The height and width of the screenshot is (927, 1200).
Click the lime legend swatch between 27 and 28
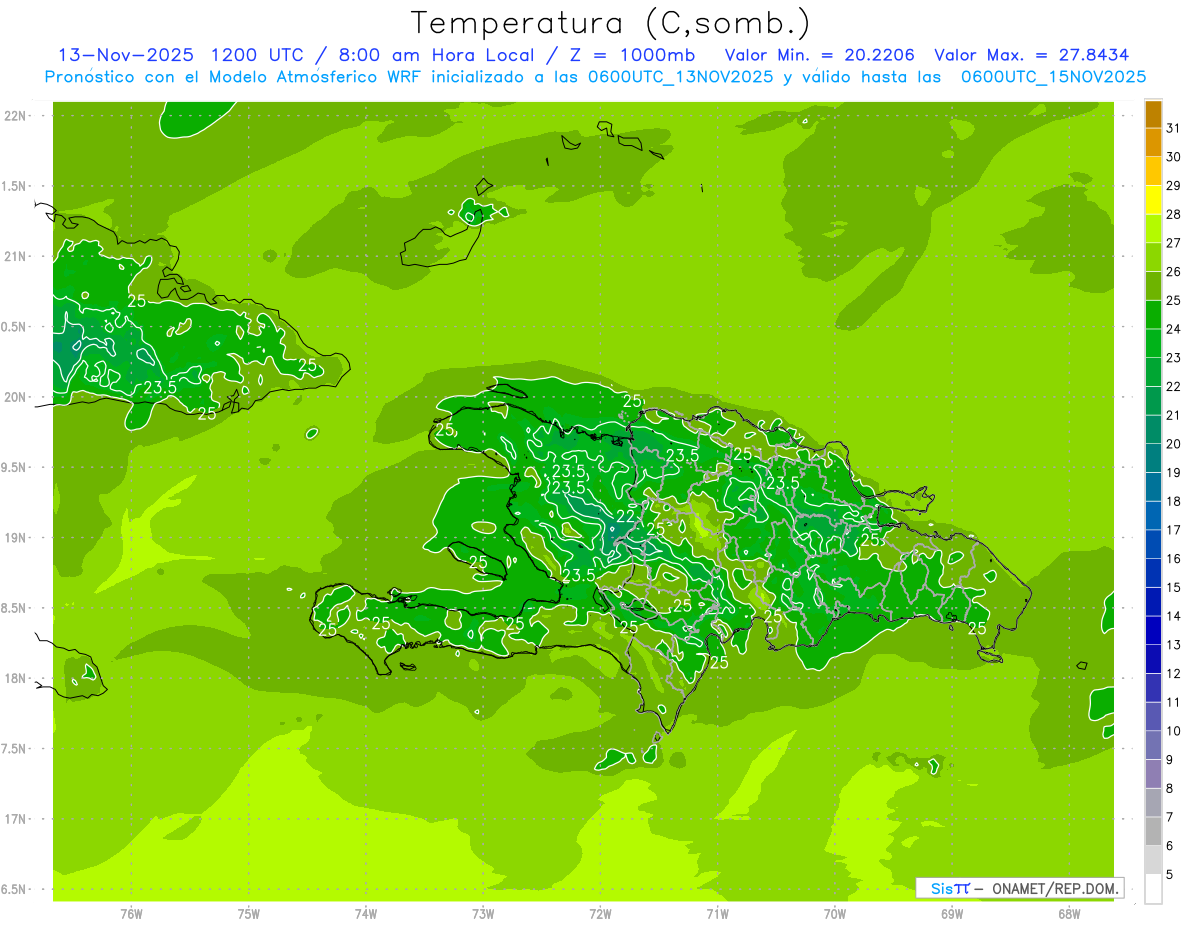1153,229
